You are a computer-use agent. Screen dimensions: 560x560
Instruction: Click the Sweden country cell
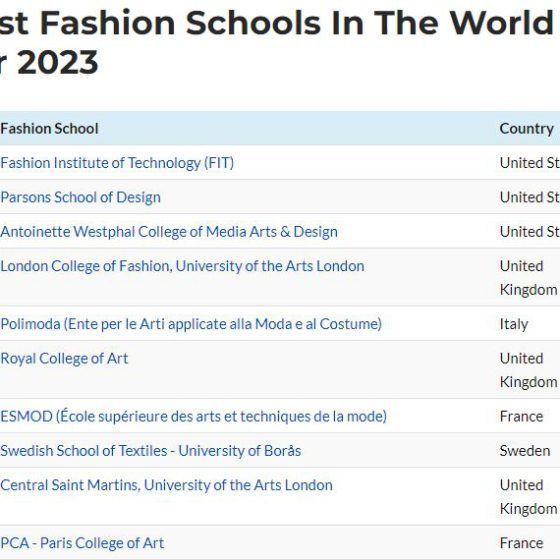click(525, 451)
